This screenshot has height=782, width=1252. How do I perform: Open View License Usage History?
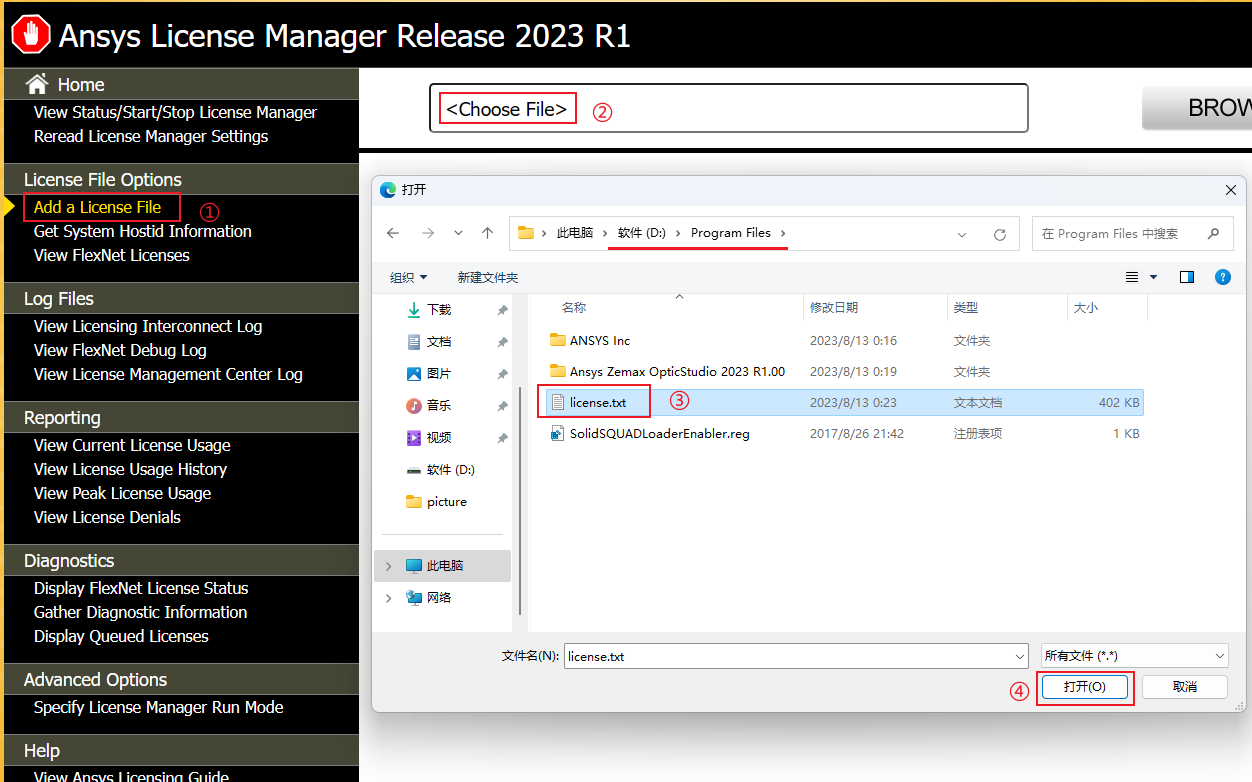click(x=130, y=469)
